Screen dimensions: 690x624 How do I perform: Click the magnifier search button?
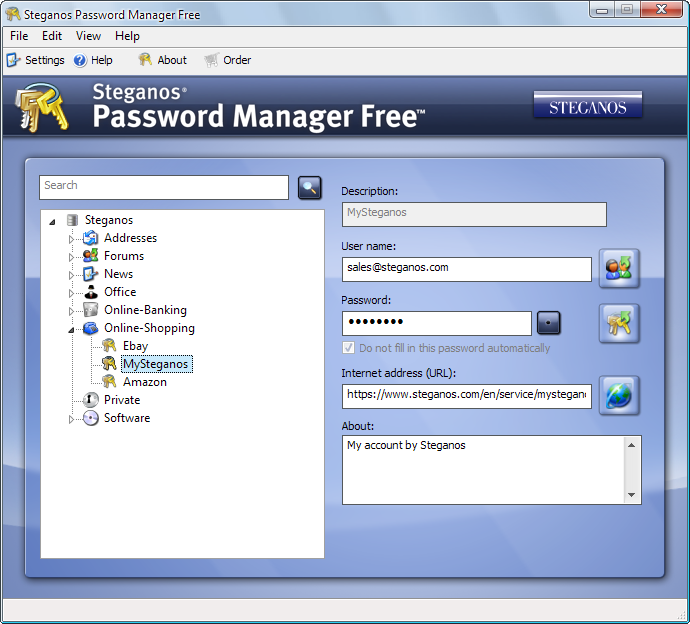309,187
